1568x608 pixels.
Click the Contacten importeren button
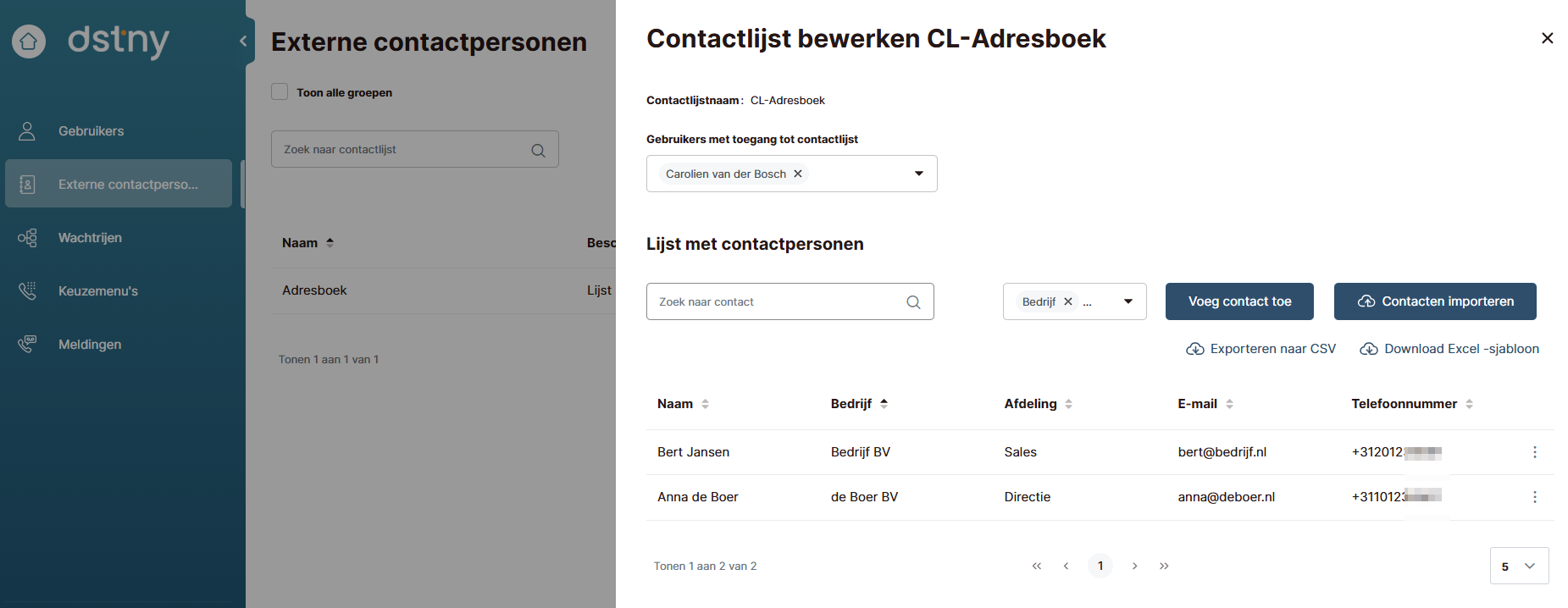click(1435, 302)
